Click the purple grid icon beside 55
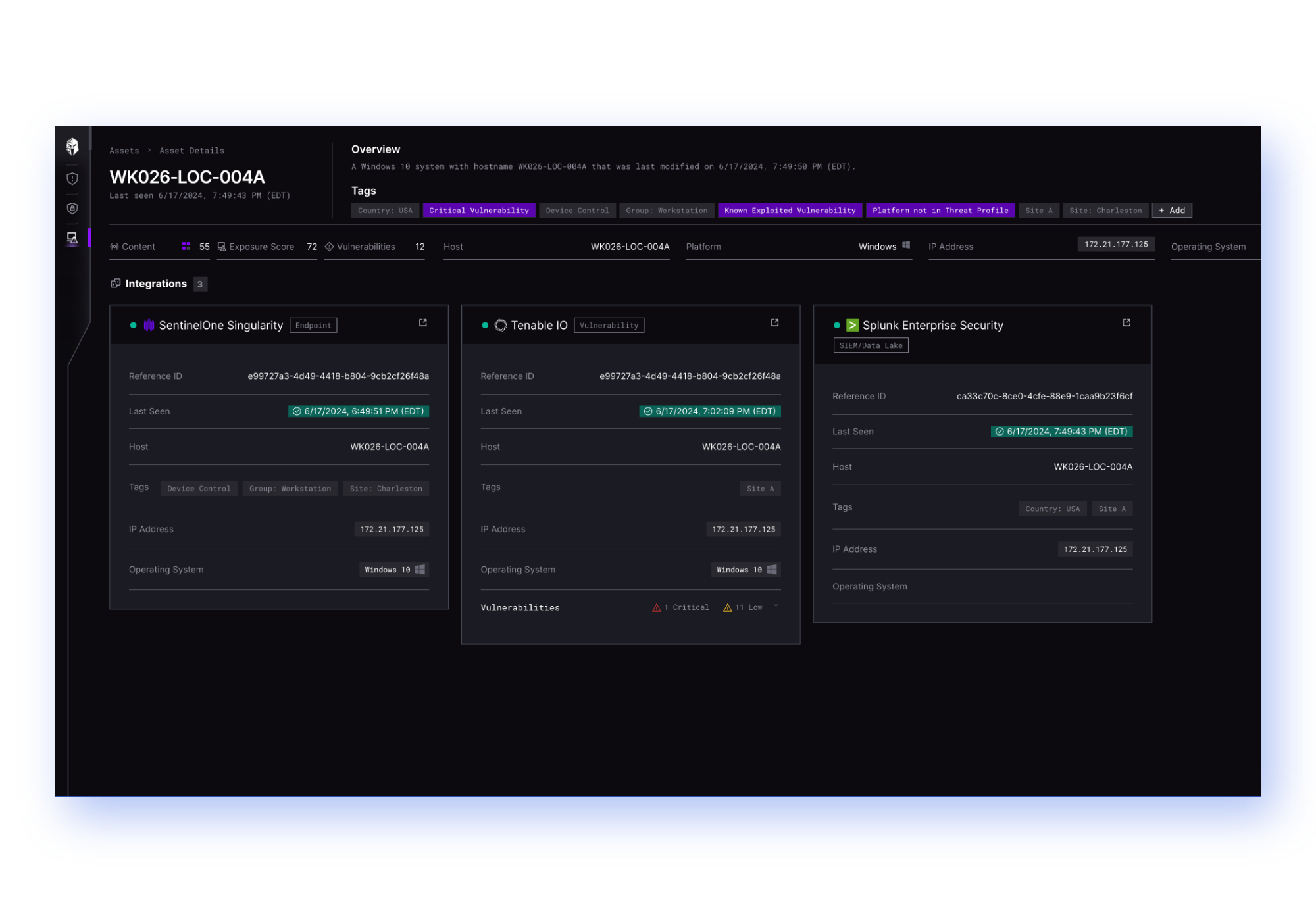Screen dimensions: 1316x921 point(186,246)
